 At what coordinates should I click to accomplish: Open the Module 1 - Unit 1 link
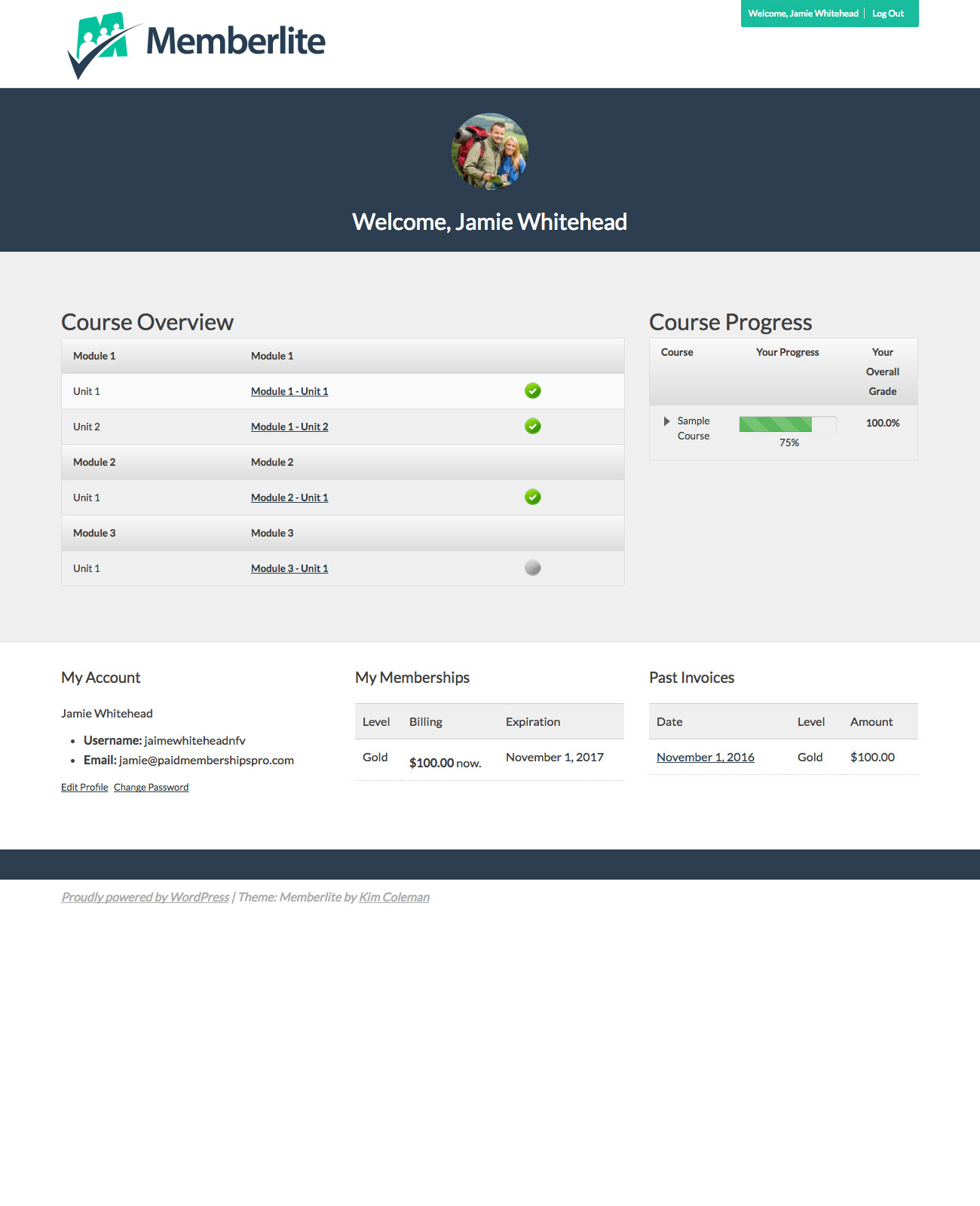289,391
